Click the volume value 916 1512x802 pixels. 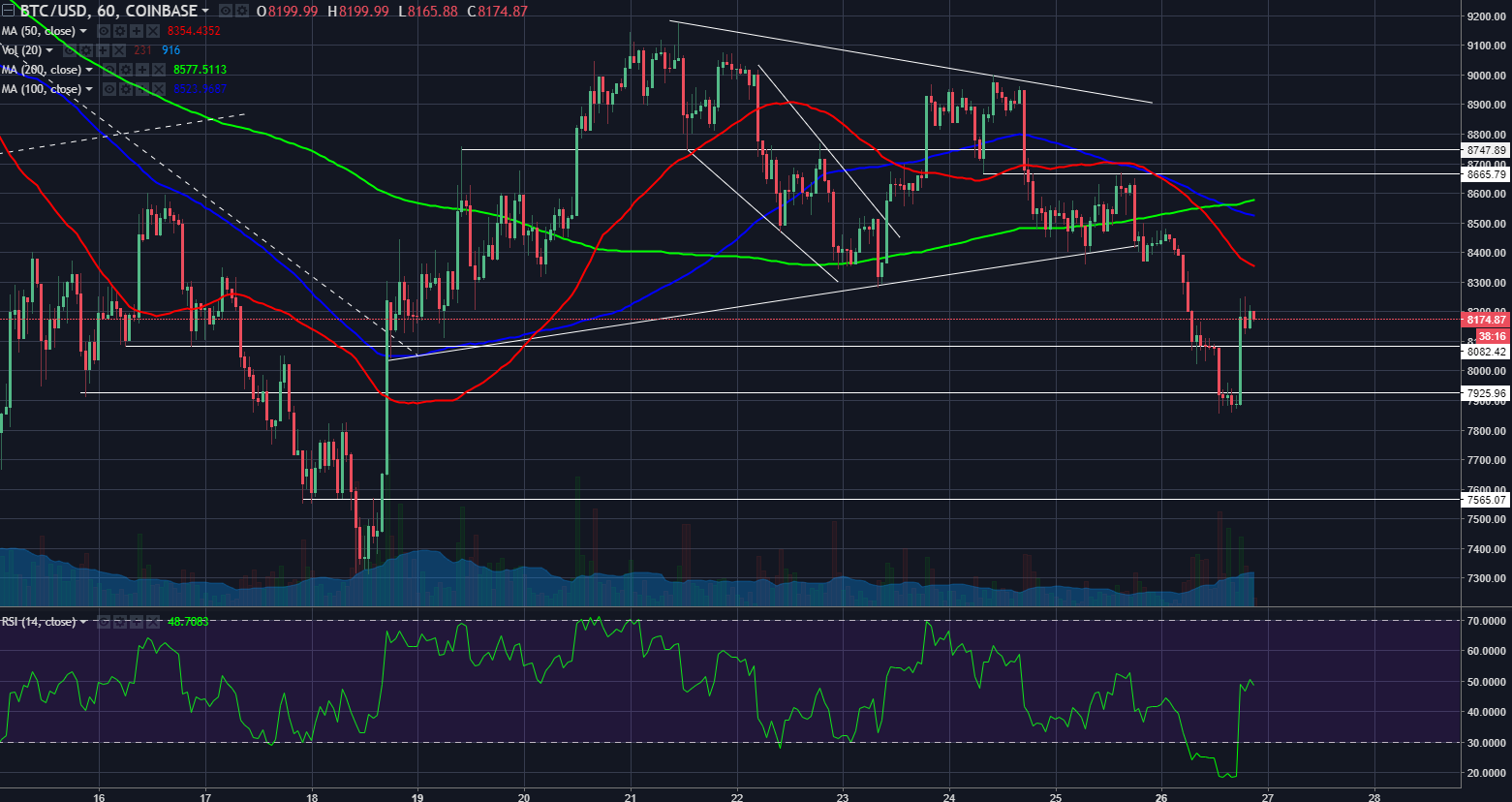(170, 50)
